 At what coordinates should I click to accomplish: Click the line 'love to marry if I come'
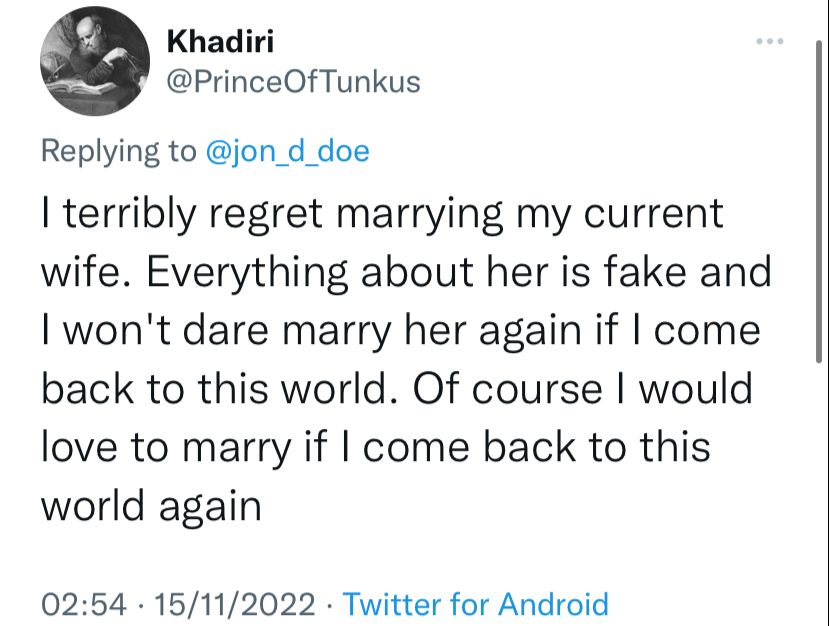[x=376, y=447]
